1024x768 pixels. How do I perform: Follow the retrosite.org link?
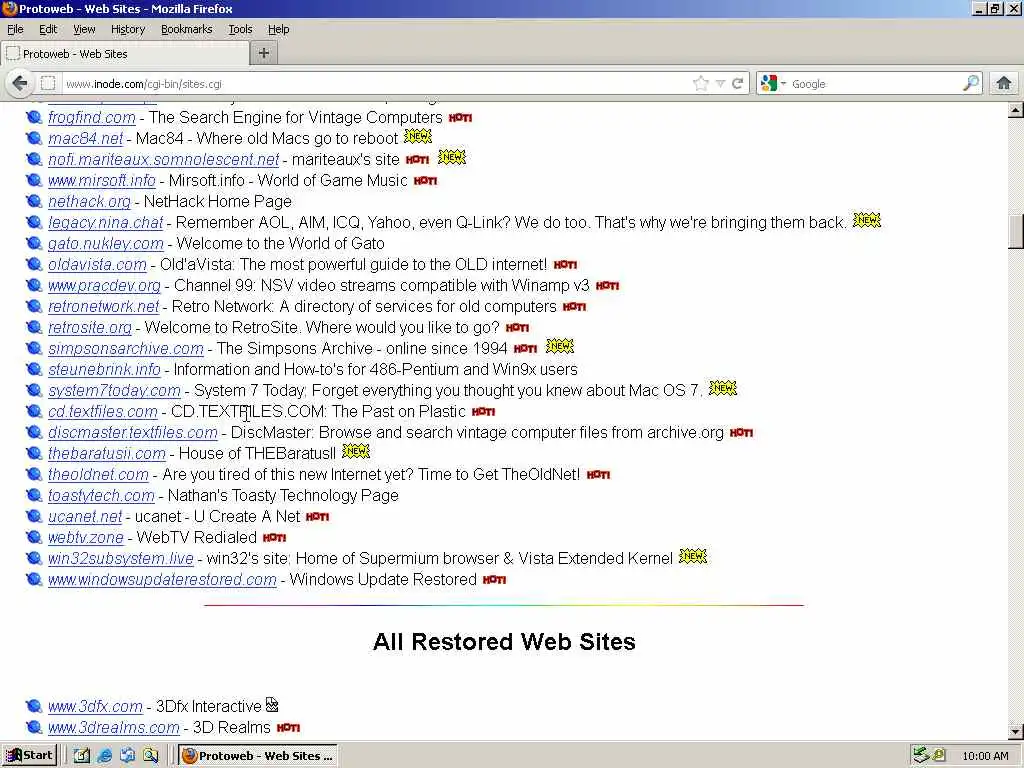pyautogui.click(x=89, y=327)
